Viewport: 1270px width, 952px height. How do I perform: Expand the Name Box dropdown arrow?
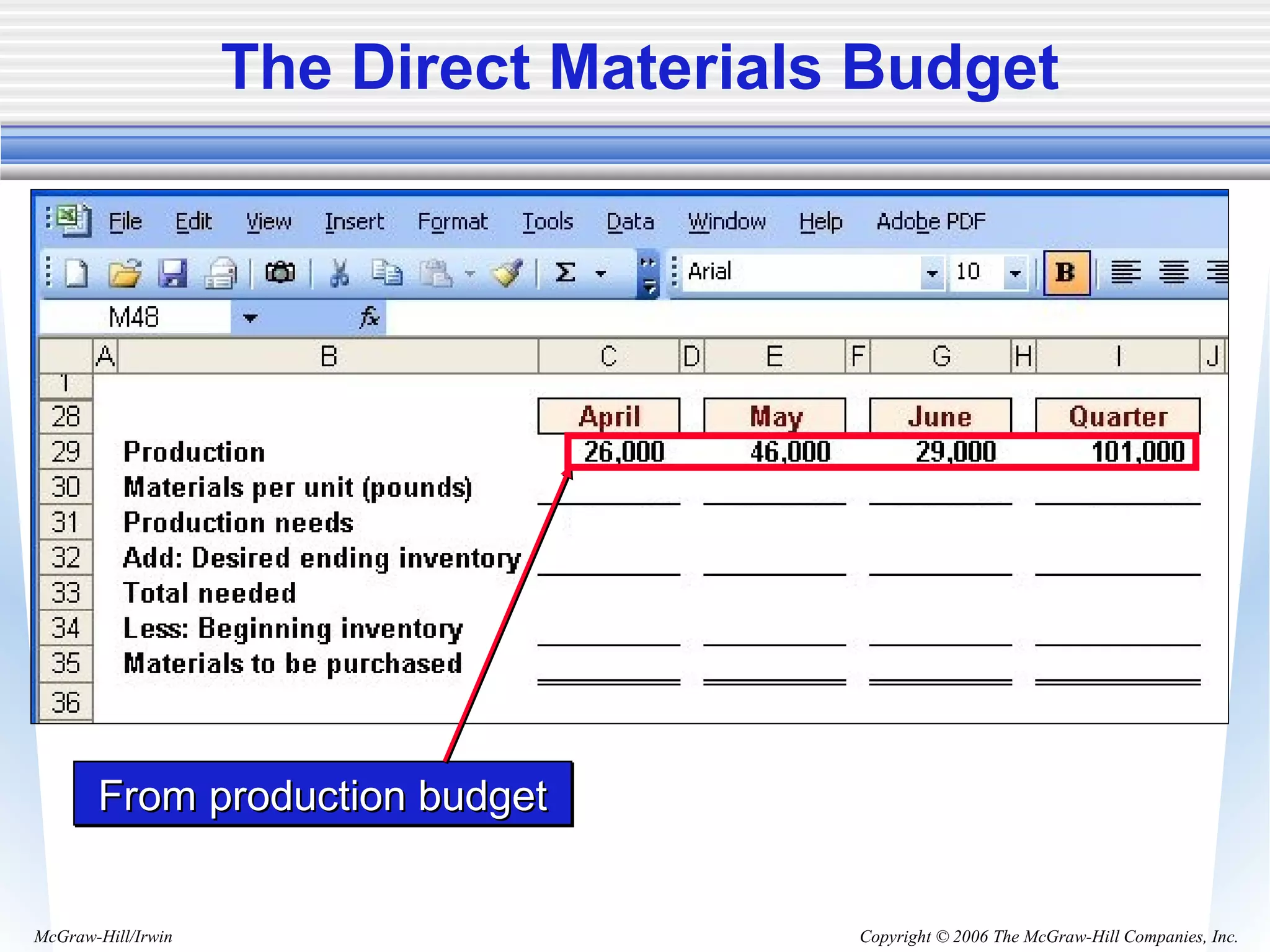[250, 318]
